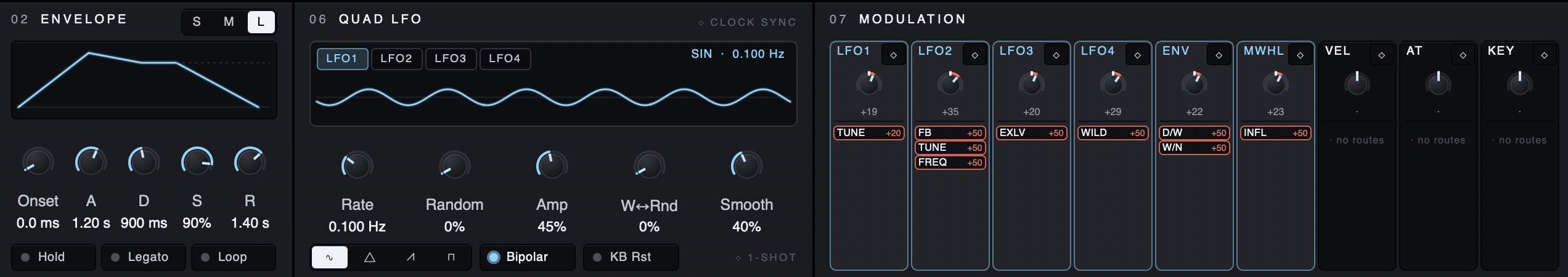
Task: Switch to the LFO1 tab
Action: pyautogui.click(x=342, y=58)
